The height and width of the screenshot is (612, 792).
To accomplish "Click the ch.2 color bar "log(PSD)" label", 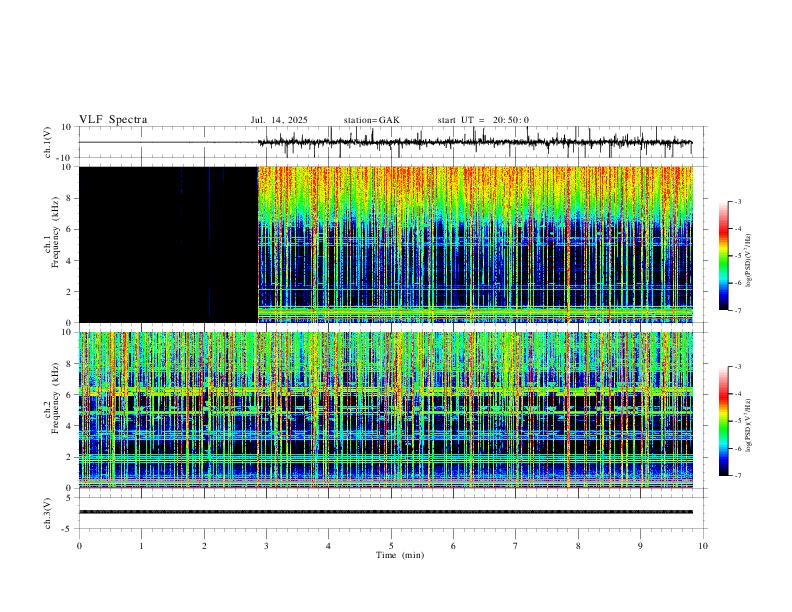I will pyautogui.click(x=749, y=425).
